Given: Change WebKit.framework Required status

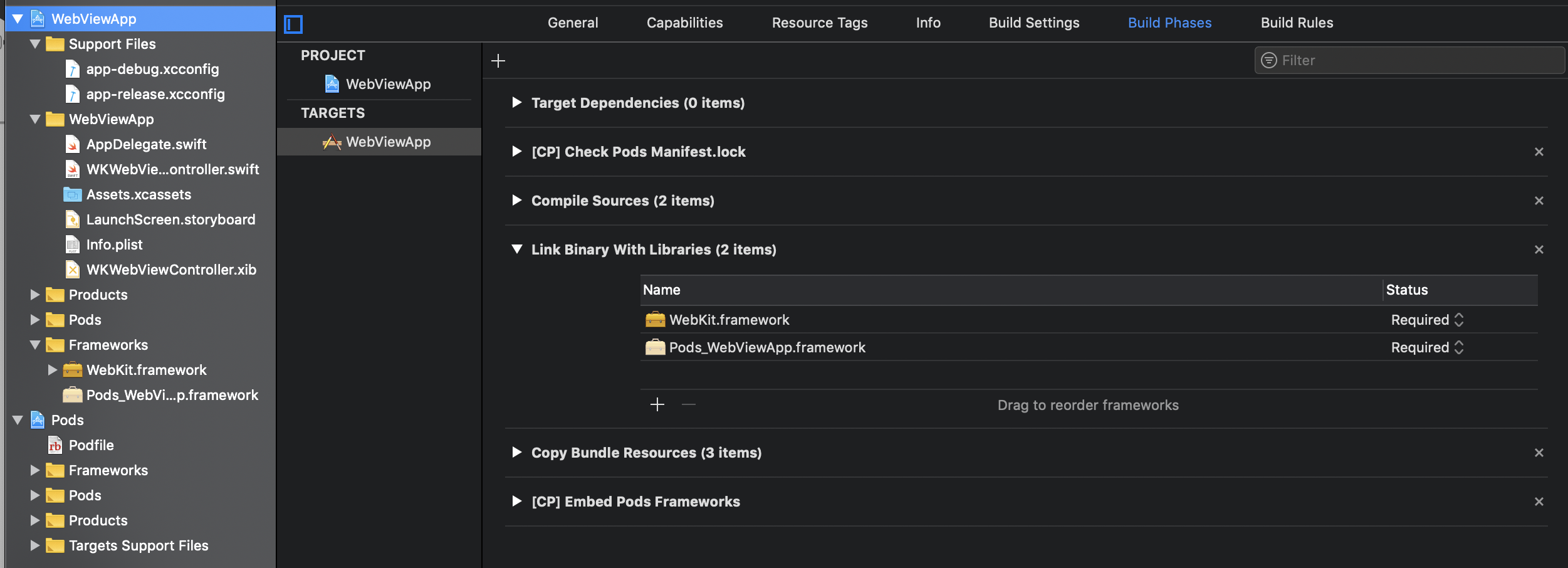Looking at the screenshot, I should (1427, 320).
